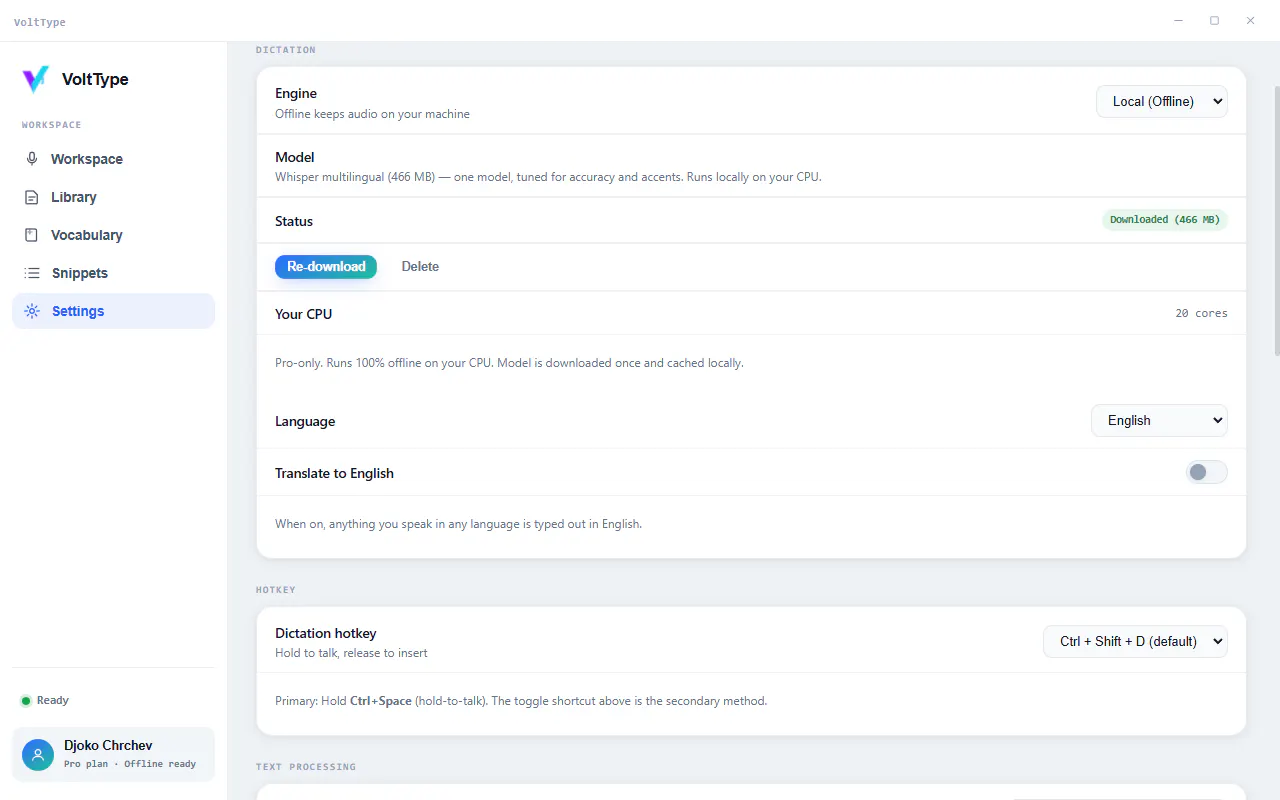
Task: Minimize the VoltType window
Action: 1179,20
